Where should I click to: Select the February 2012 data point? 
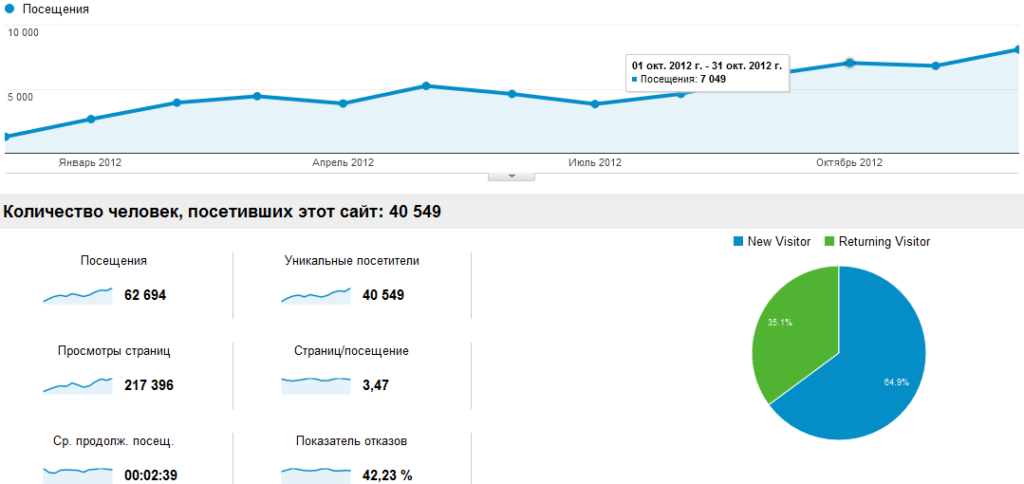(176, 103)
